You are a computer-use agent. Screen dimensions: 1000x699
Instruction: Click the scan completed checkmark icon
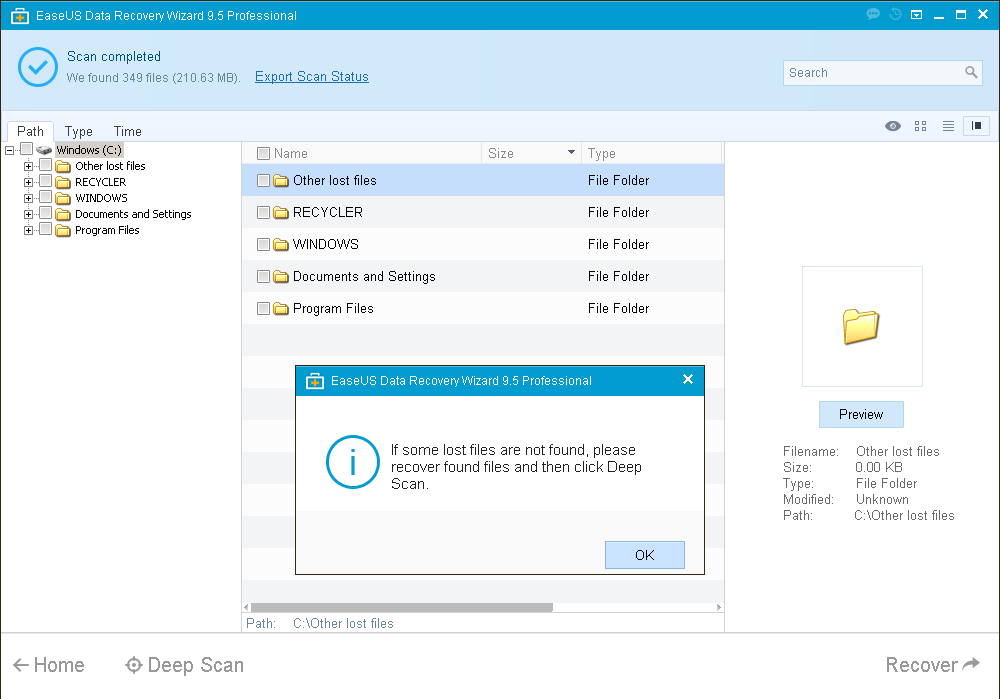coord(38,67)
